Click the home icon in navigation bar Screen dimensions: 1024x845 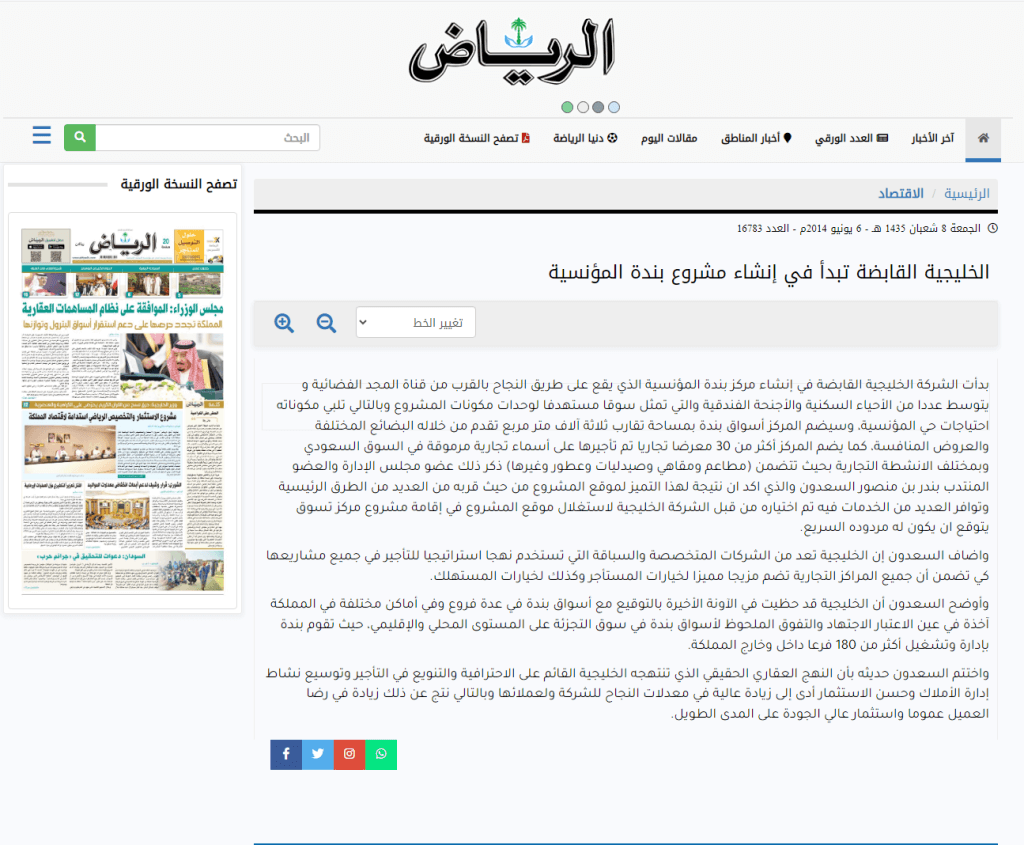(x=983, y=138)
